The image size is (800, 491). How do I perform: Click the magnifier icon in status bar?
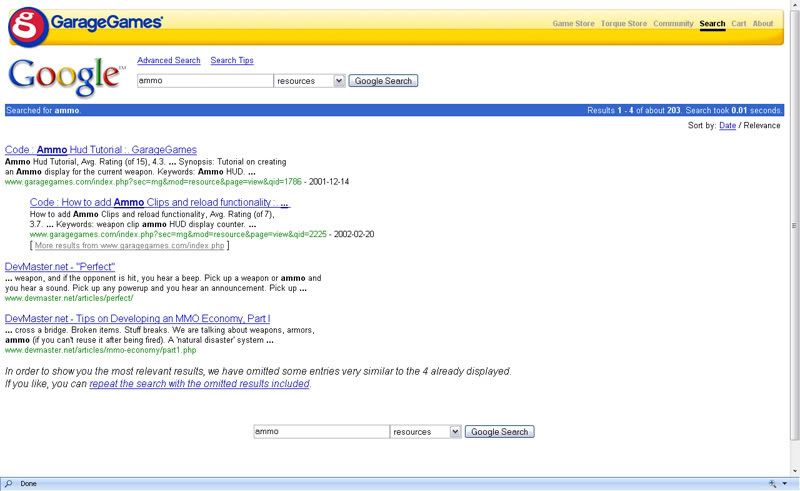click(9, 483)
